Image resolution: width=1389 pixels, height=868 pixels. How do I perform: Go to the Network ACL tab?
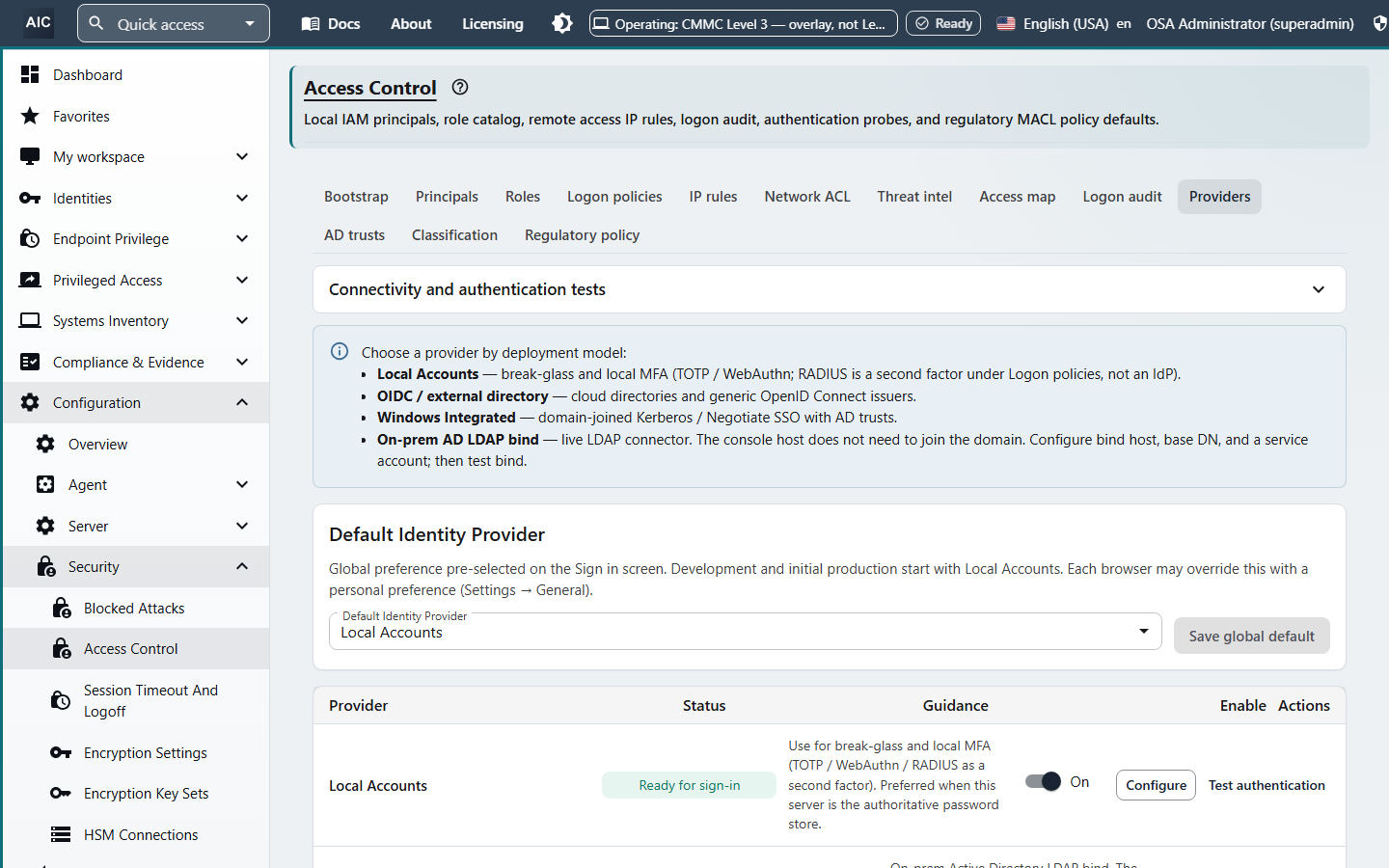[807, 197]
